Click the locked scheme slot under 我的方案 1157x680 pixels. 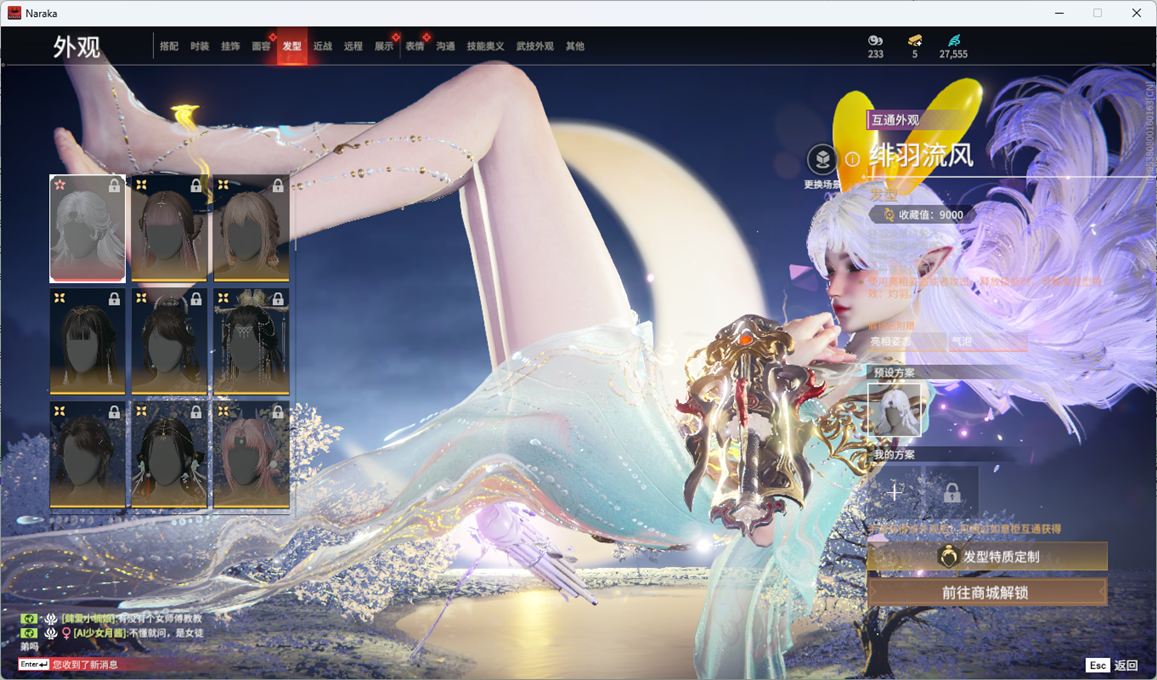point(952,492)
